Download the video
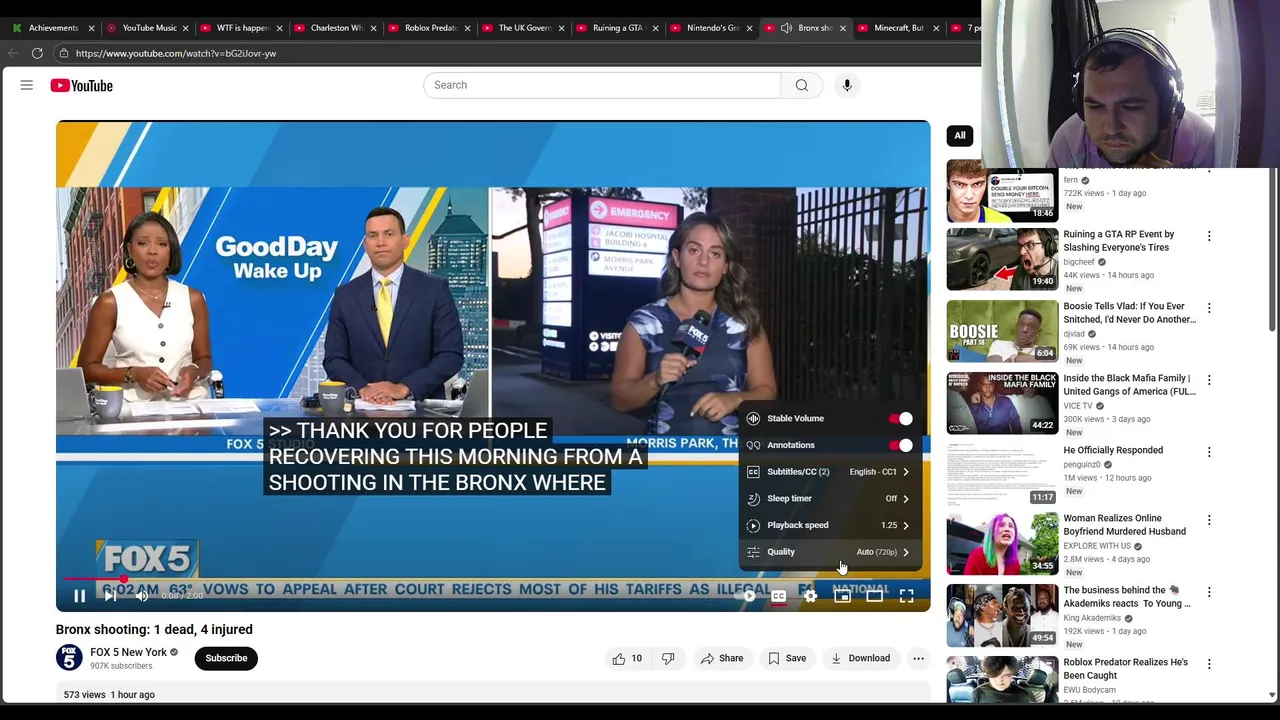1280x720 pixels. coord(860,658)
